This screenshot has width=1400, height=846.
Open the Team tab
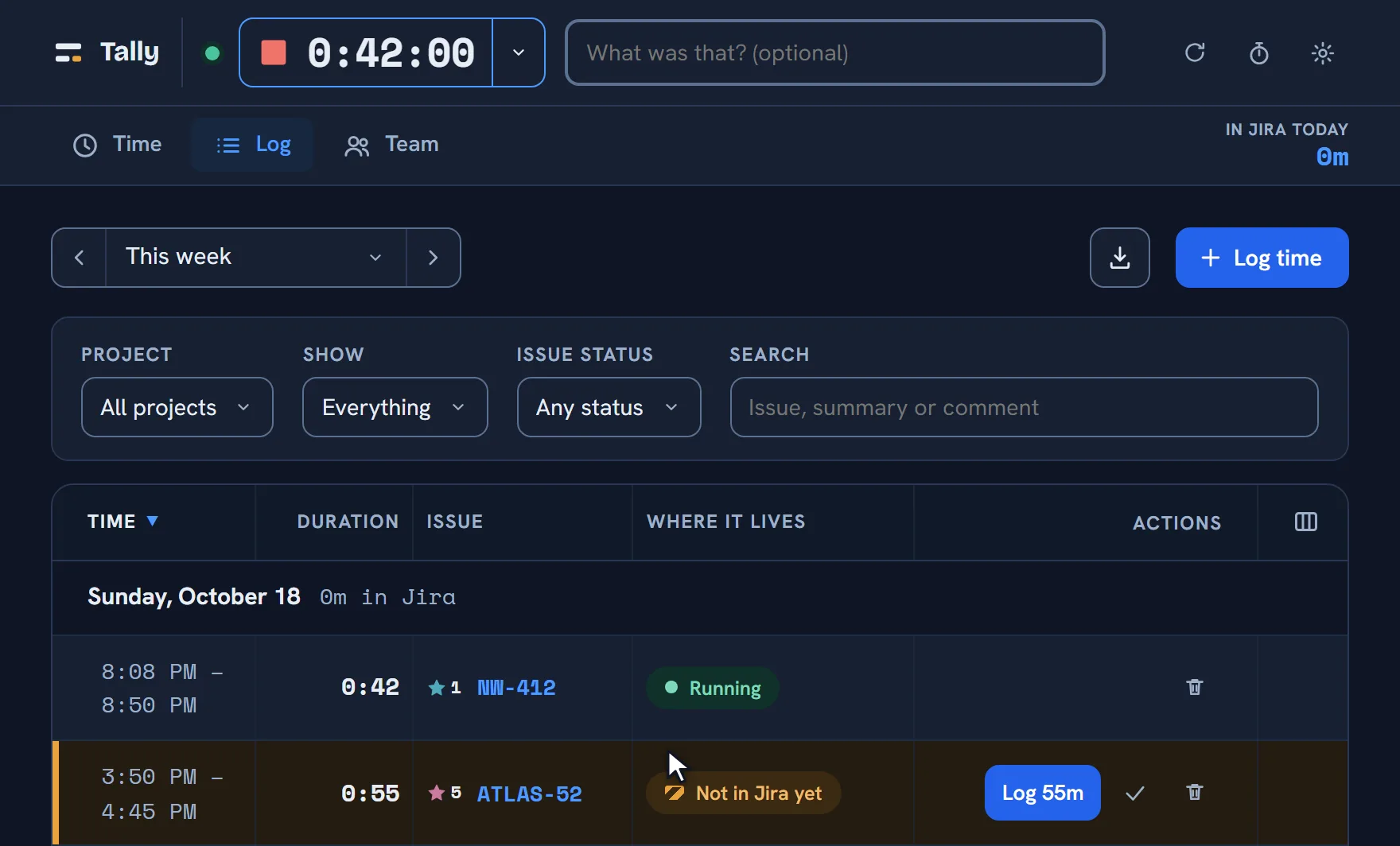(391, 145)
